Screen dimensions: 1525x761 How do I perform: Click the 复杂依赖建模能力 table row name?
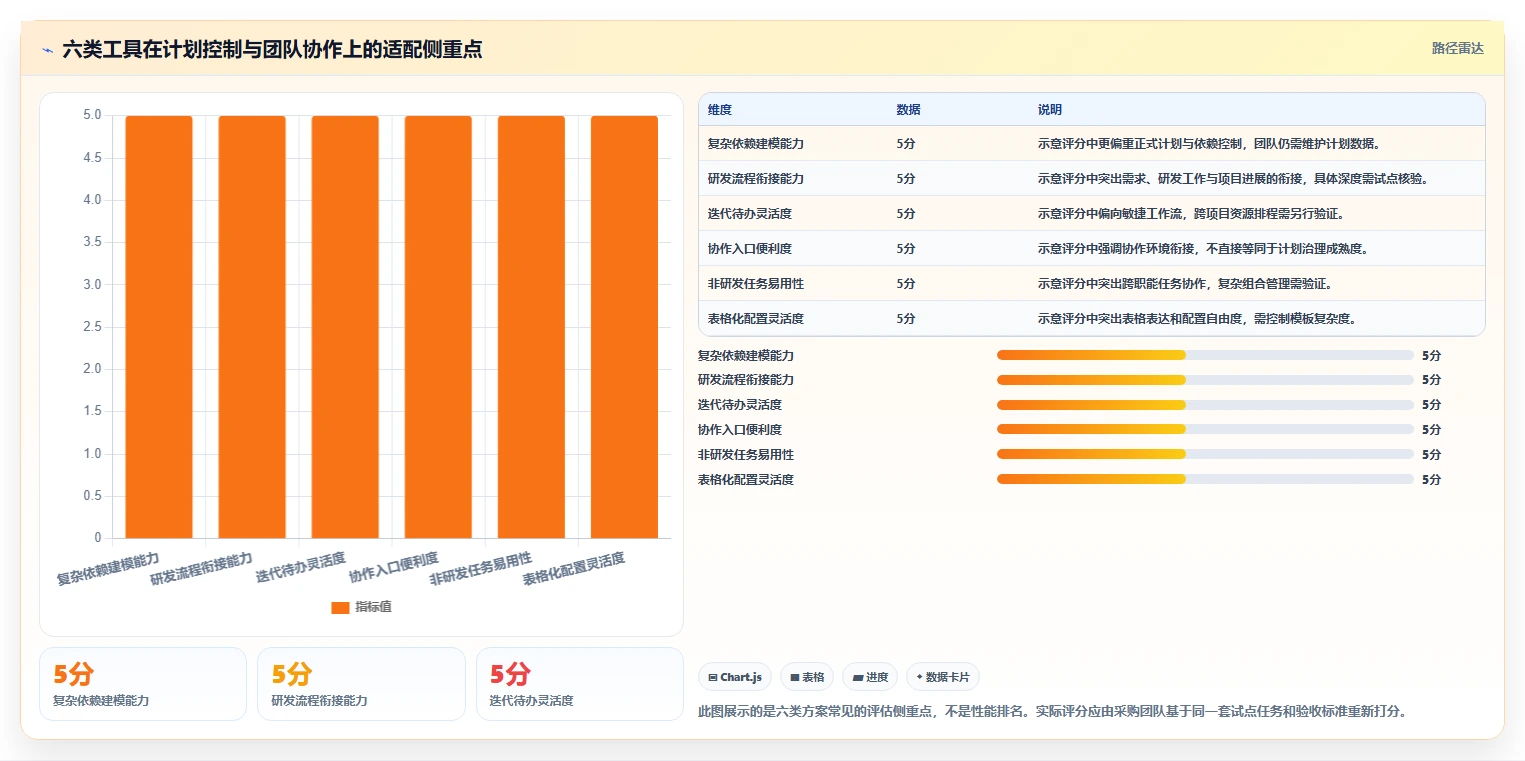point(756,144)
